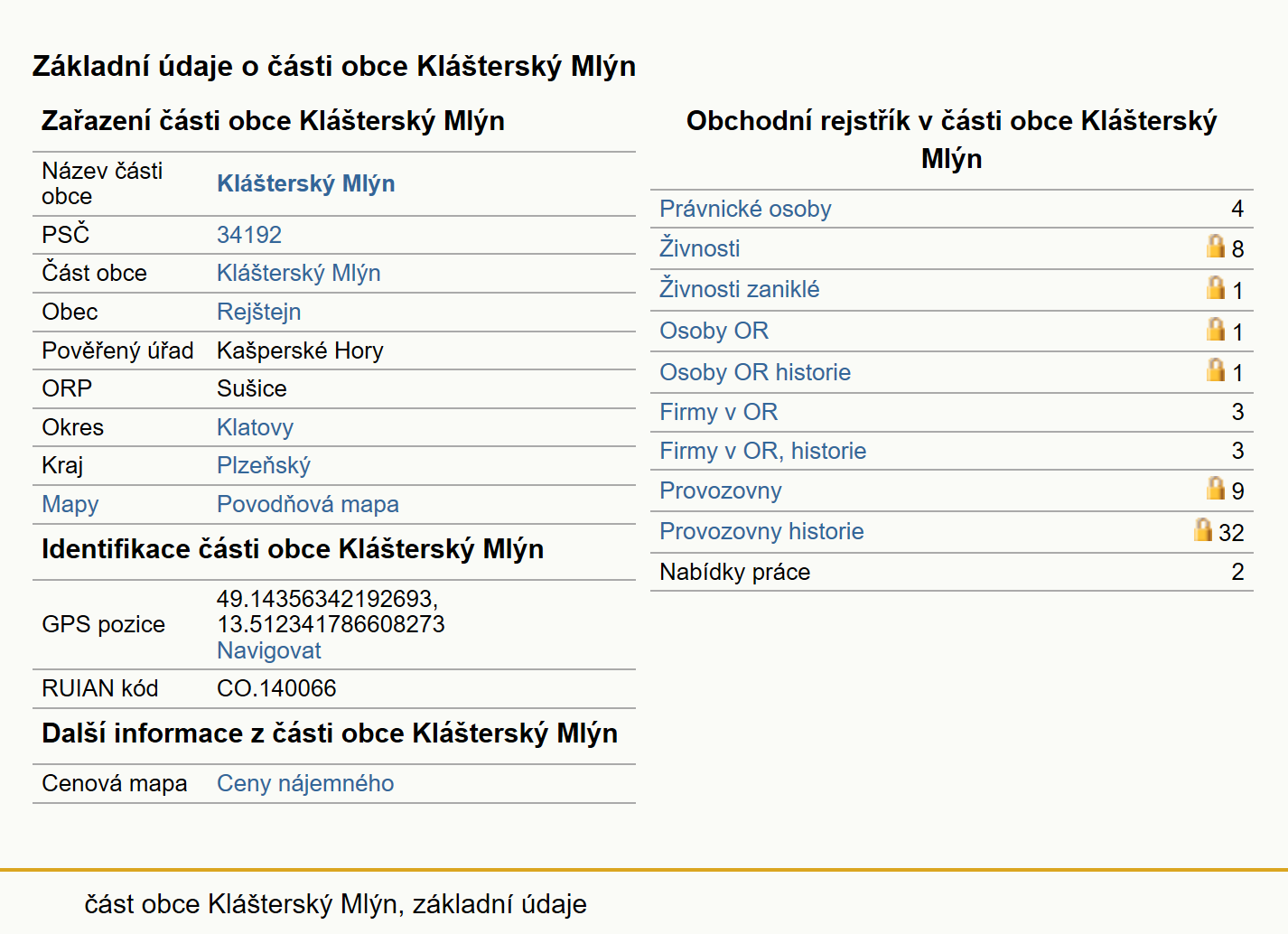Image resolution: width=1288 pixels, height=934 pixels.
Task: Open the Klatovy district link
Action: pyautogui.click(x=256, y=427)
